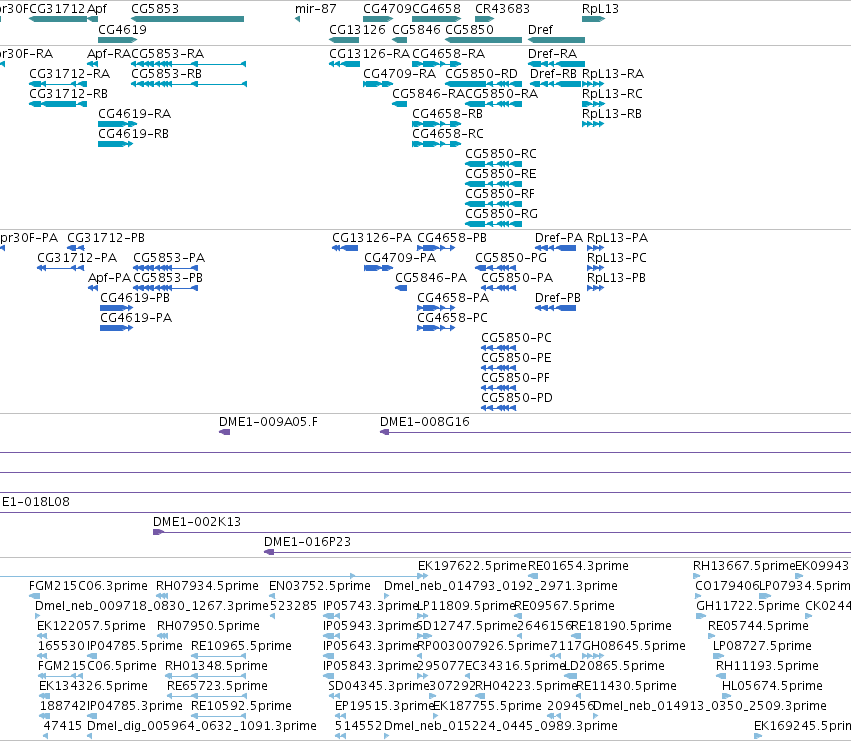Select transcript CG5846-RA
Viewport: 851px width, 741px height.
point(428,94)
